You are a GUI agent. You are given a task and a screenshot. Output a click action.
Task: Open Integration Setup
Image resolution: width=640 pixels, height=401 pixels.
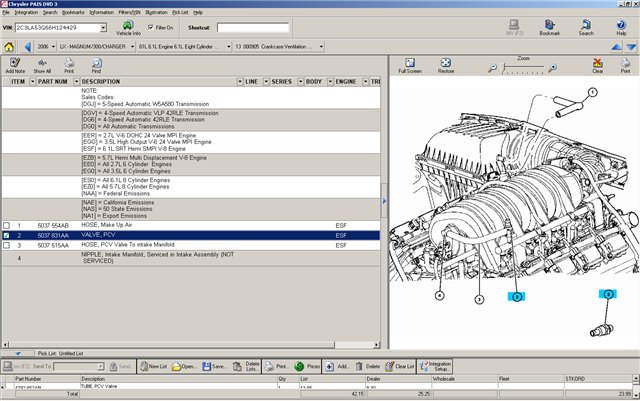coord(435,366)
